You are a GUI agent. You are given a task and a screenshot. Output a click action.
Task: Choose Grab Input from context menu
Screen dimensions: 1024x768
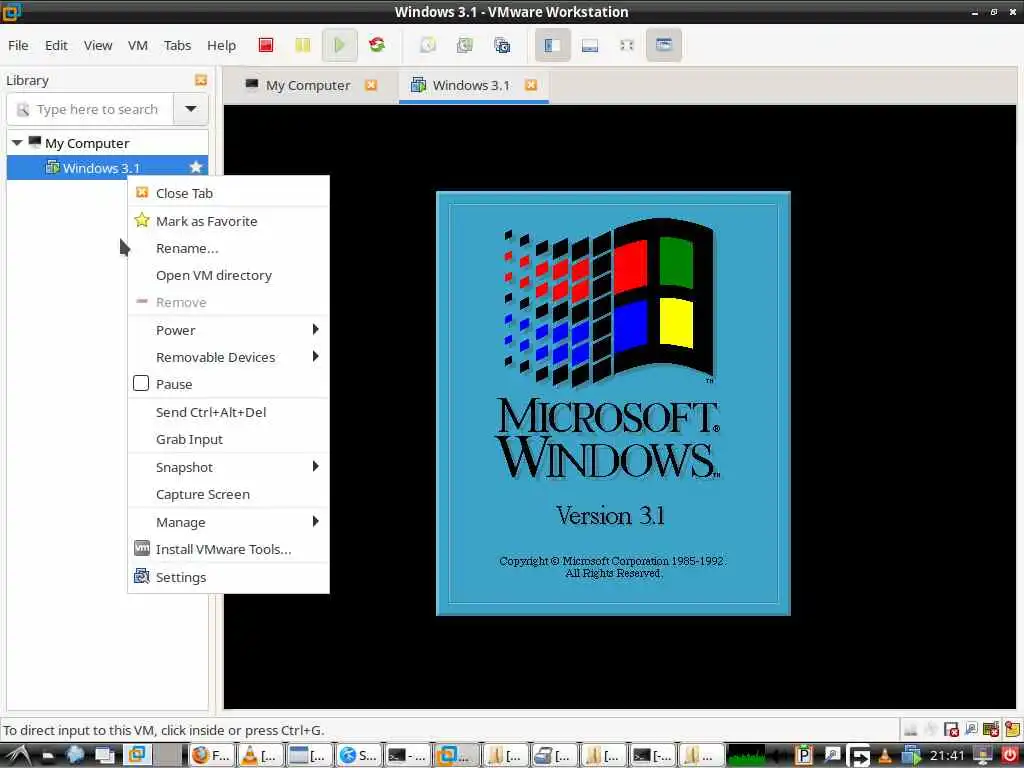click(228, 439)
